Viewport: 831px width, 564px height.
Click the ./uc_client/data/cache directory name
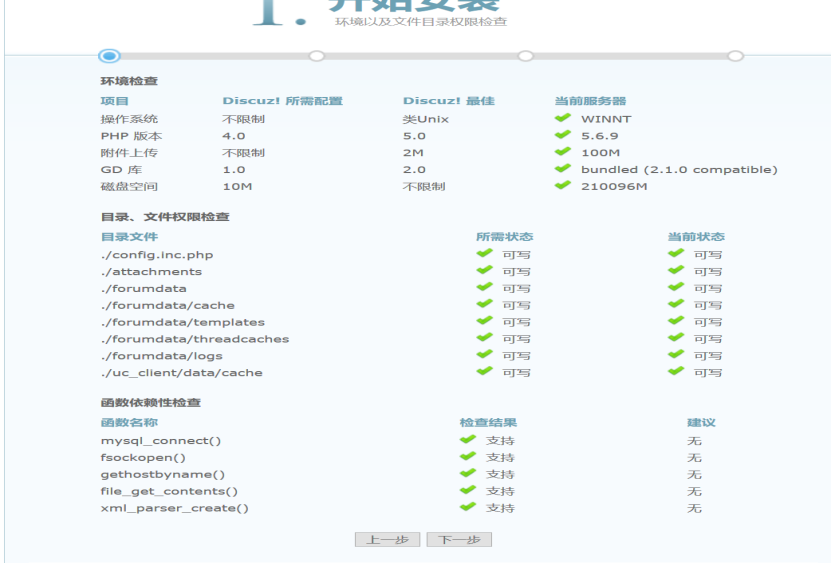coord(182,373)
